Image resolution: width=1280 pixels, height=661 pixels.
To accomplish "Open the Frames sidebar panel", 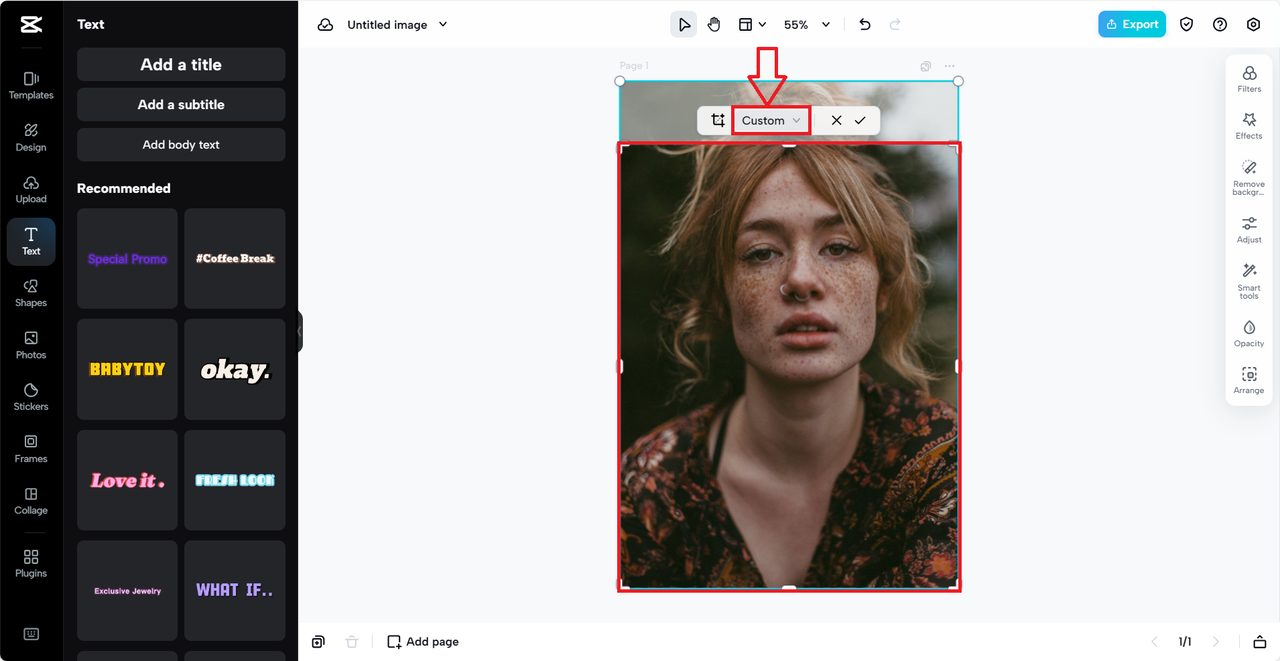I will tap(31, 449).
